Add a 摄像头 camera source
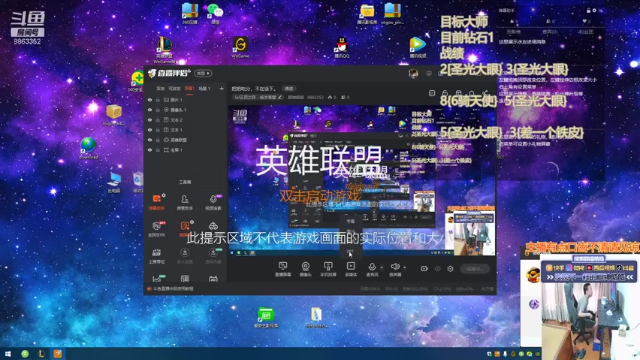This screenshot has width=640, height=360. (x=305, y=269)
